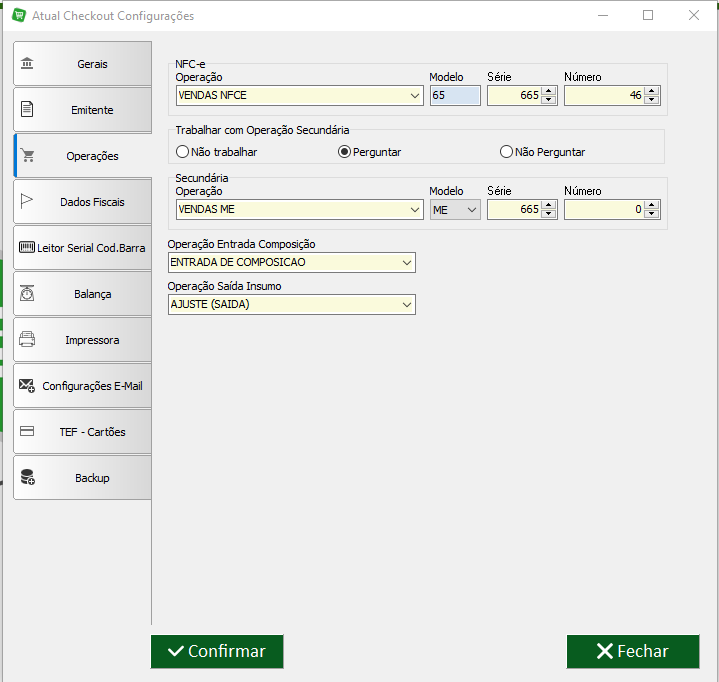The width and height of the screenshot is (719, 682).
Task: Expand the Secundária Operação dropdown VENDAS ME
Action: point(415,210)
